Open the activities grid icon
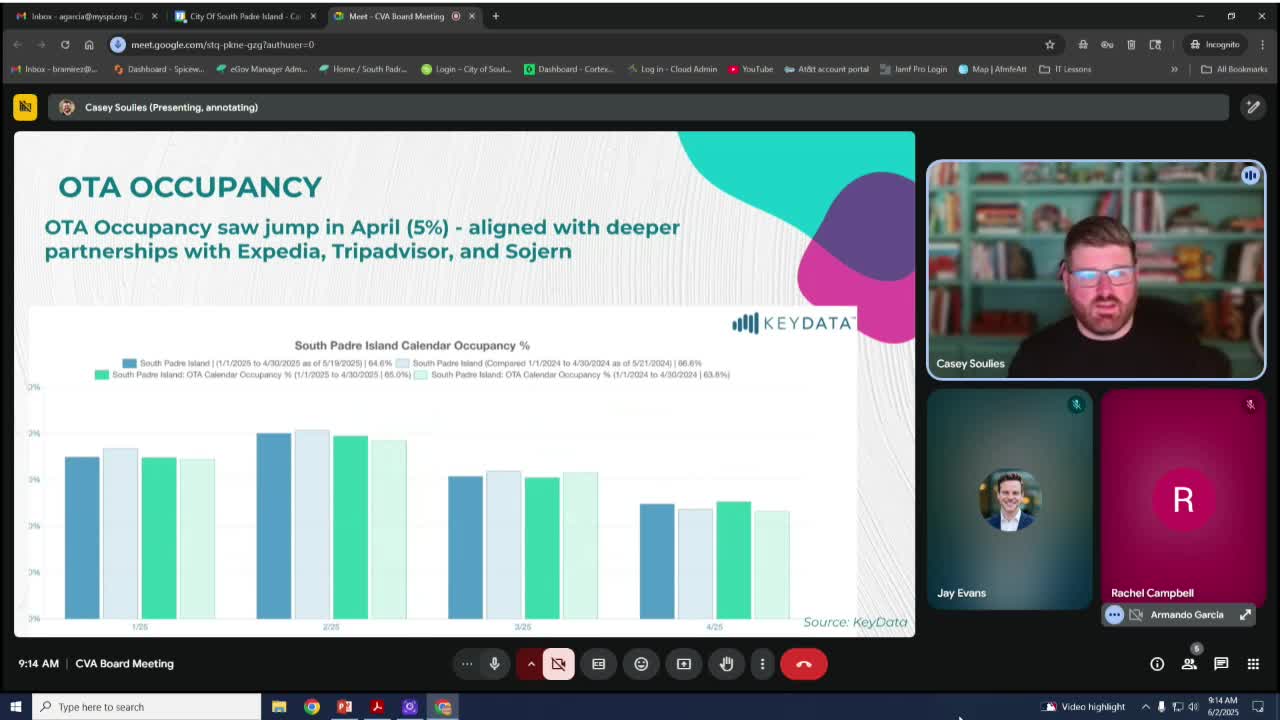This screenshot has width=1280, height=720. coord(1253,664)
